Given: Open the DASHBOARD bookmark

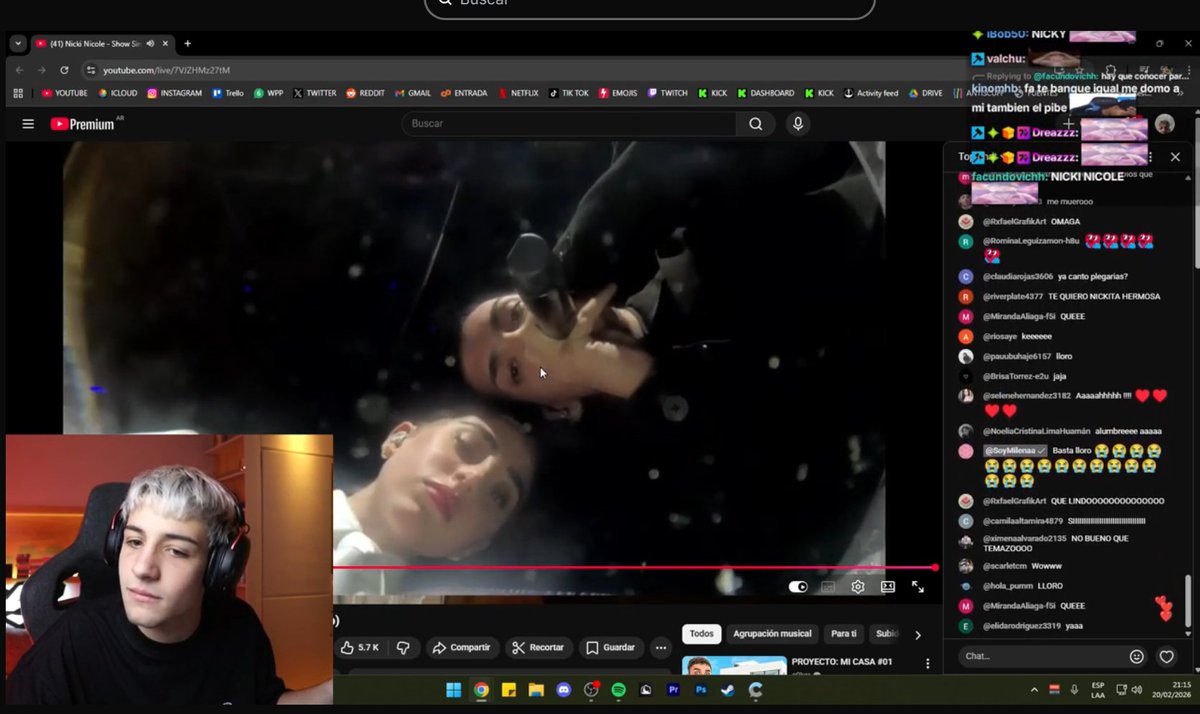Looking at the screenshot, I should click(766, 93).
